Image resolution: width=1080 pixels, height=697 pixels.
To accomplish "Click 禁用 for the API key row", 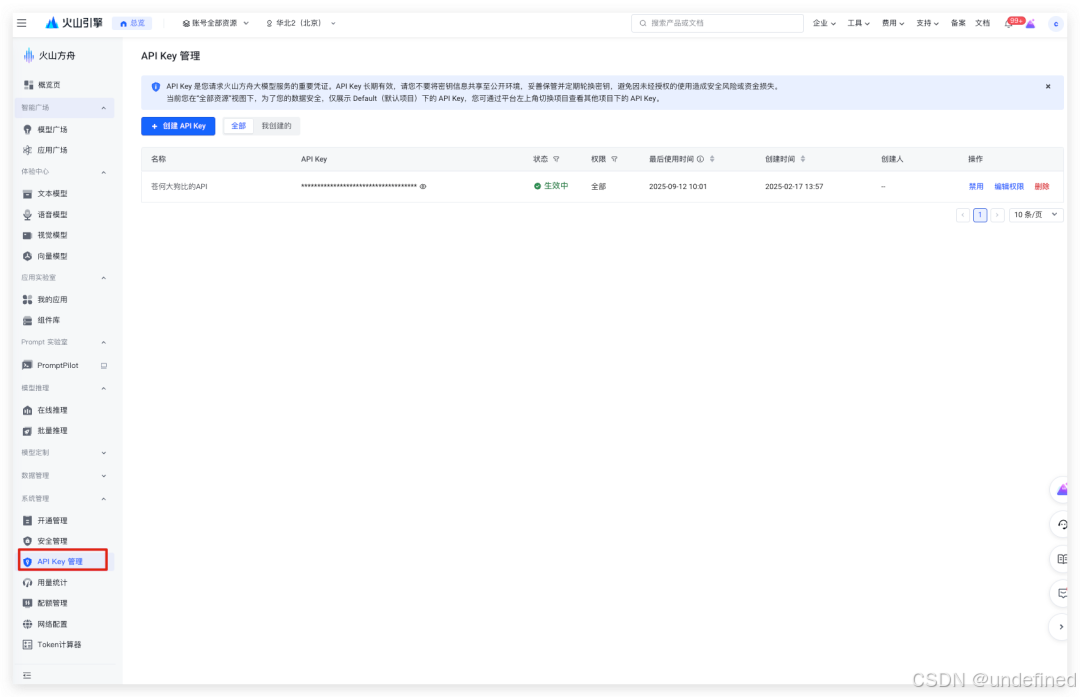I will point(976,187).
